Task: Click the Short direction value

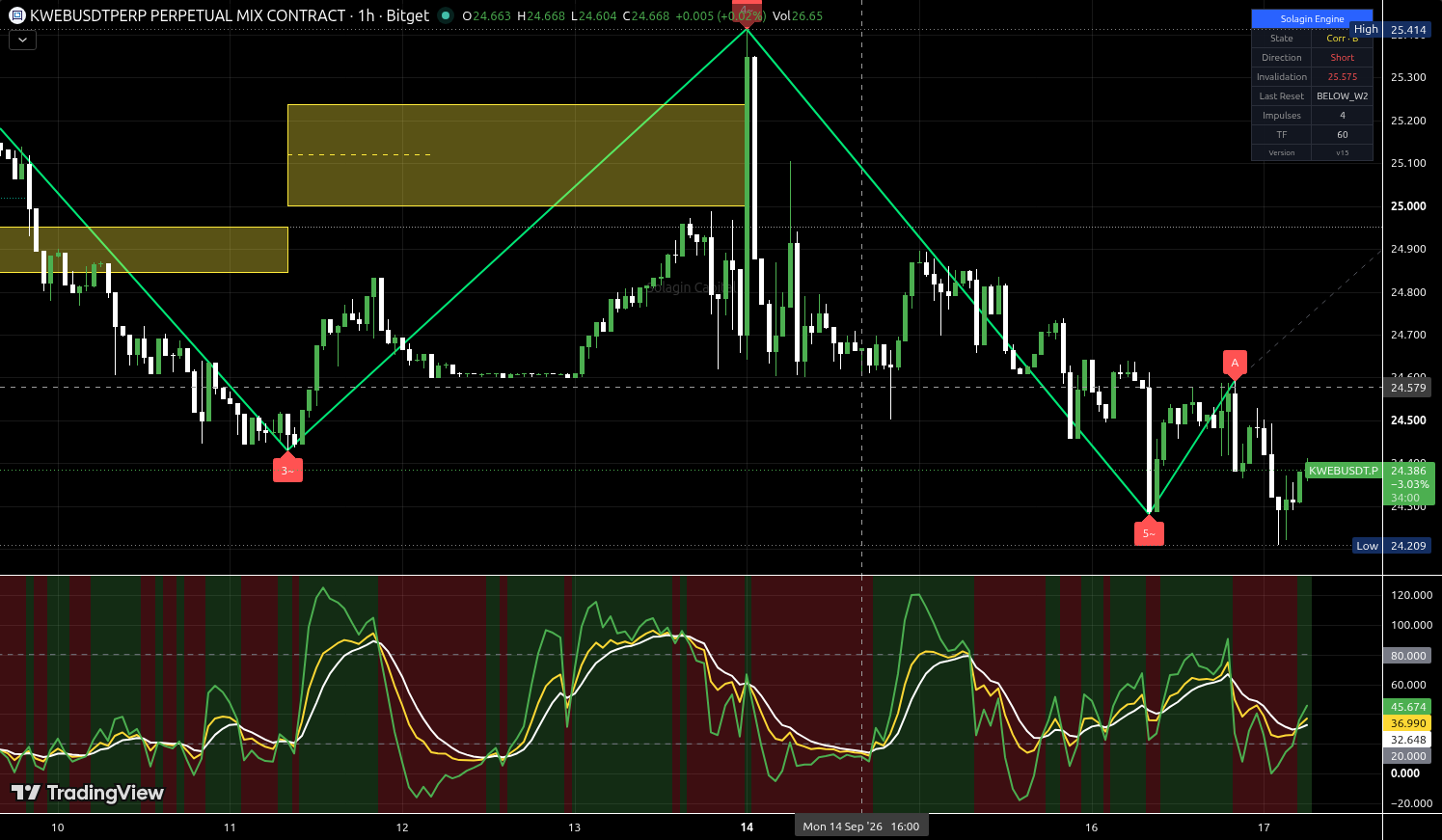Action: [x=1342, y=58]
